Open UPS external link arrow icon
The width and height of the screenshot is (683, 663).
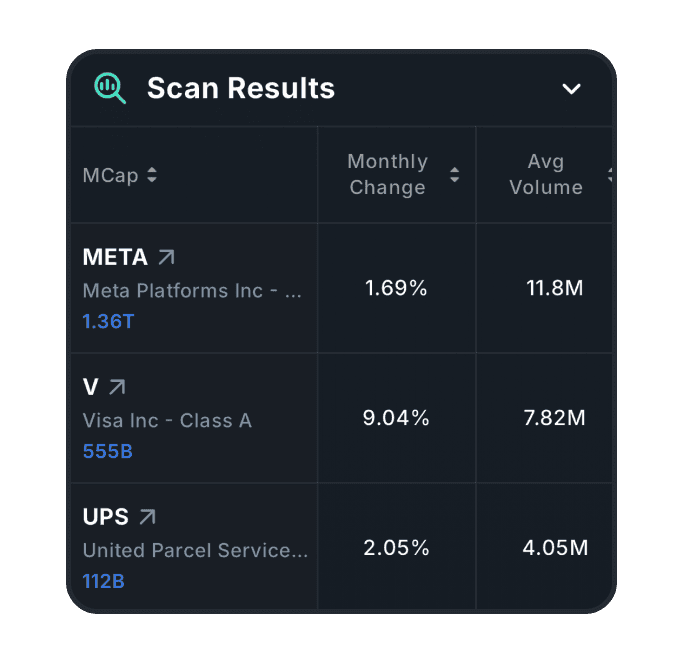tap(147, 517)
